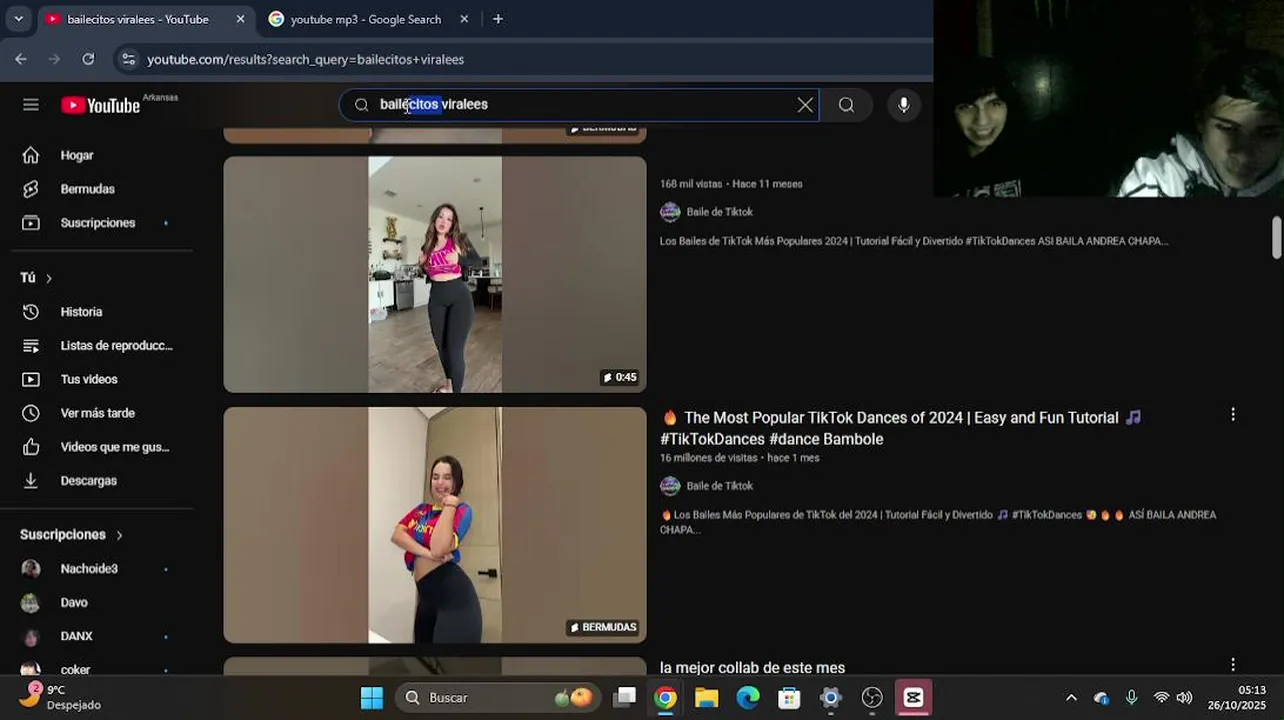Screen dimensions: 1284x720
Task: Open The Most Popular TikTok Dances title
Action: 901,428
